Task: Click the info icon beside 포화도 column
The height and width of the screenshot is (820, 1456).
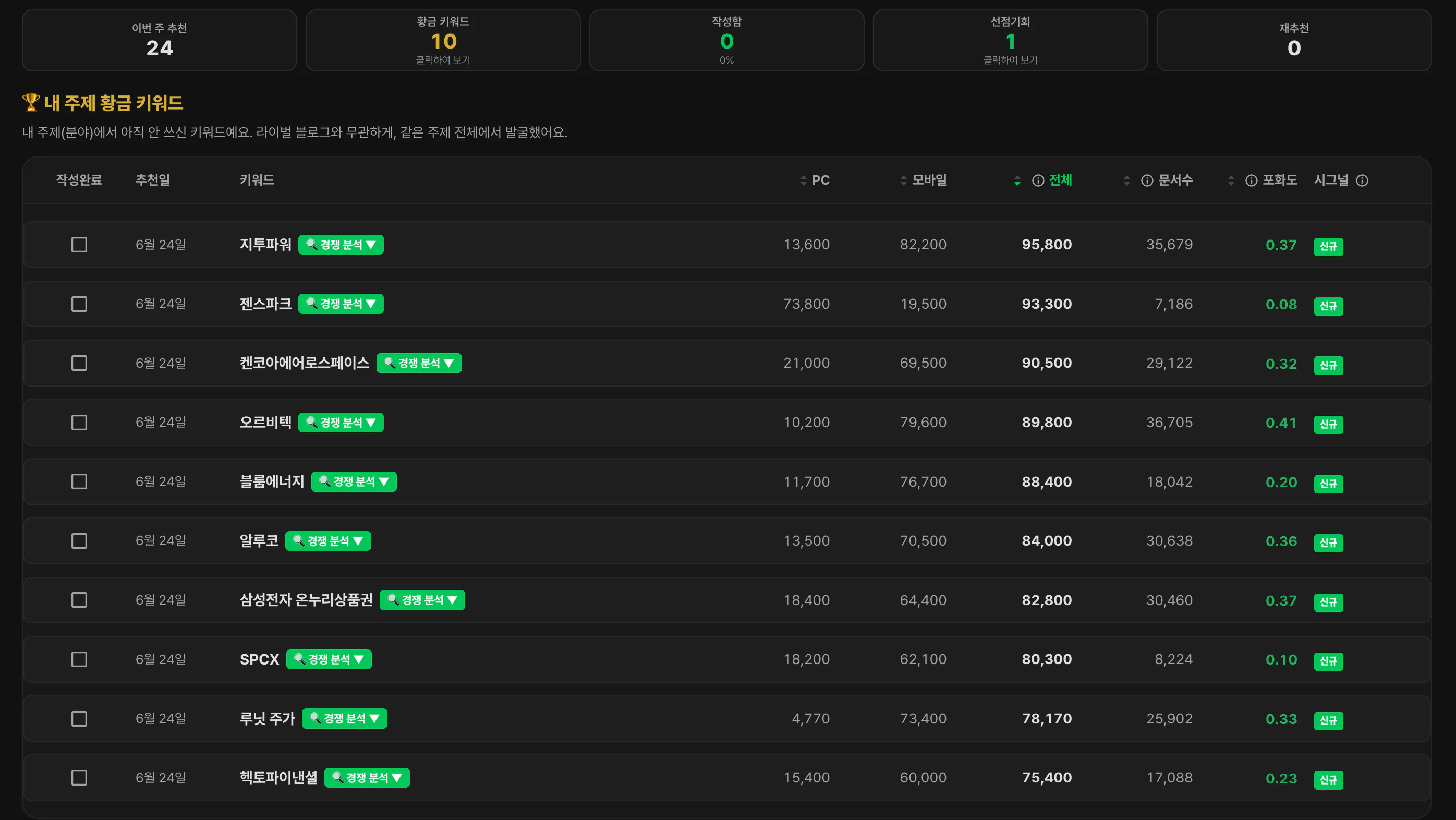Action: pyautogui.click(x=1252, y=180)
